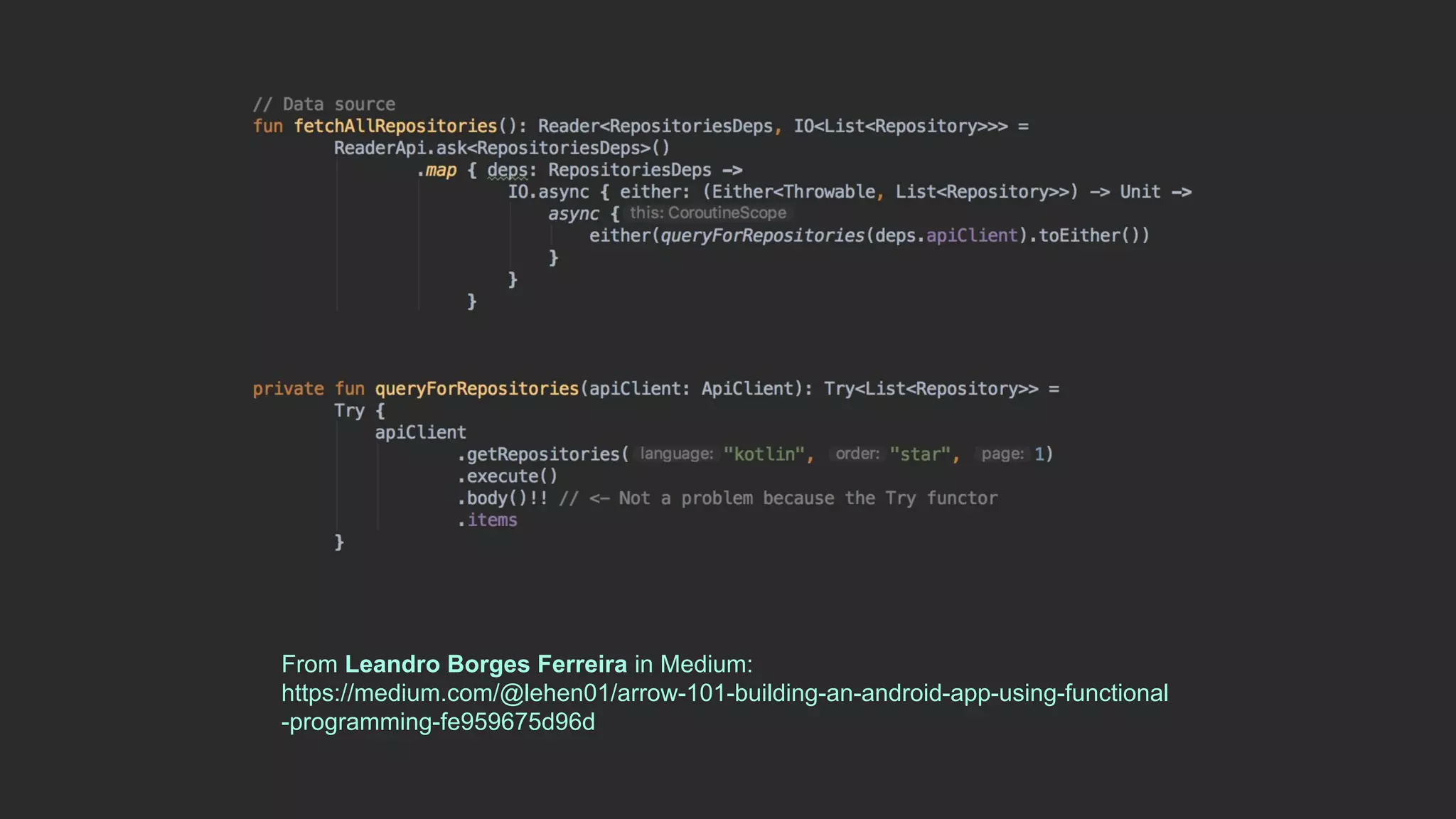1456x819 pixels.
Task: Select the queryForRepositories function declaration name
Action: (x=477, y=389)
